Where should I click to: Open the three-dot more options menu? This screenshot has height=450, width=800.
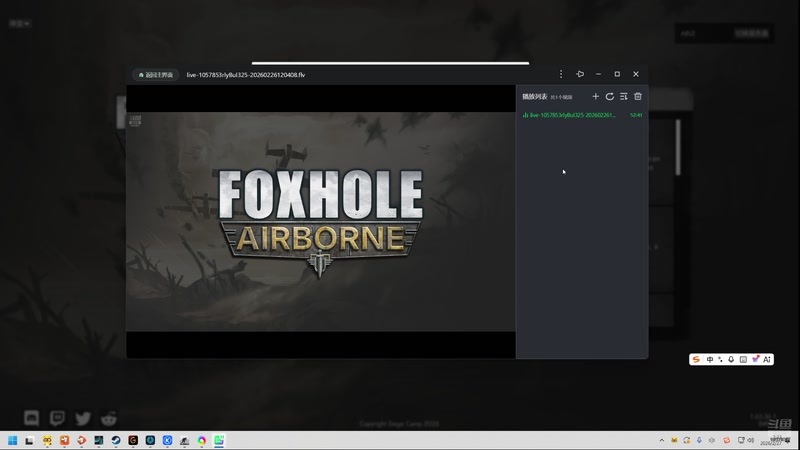pyautogui.click(x=561, y=74)
